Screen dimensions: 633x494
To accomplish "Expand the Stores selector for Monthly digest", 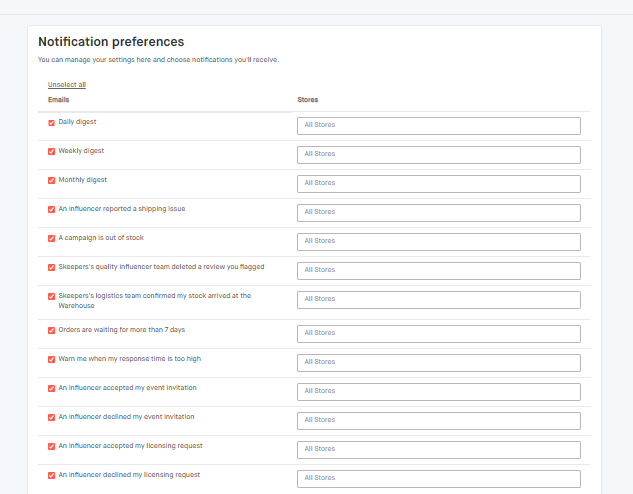I will pyautogui.click(x=438, y=184).
